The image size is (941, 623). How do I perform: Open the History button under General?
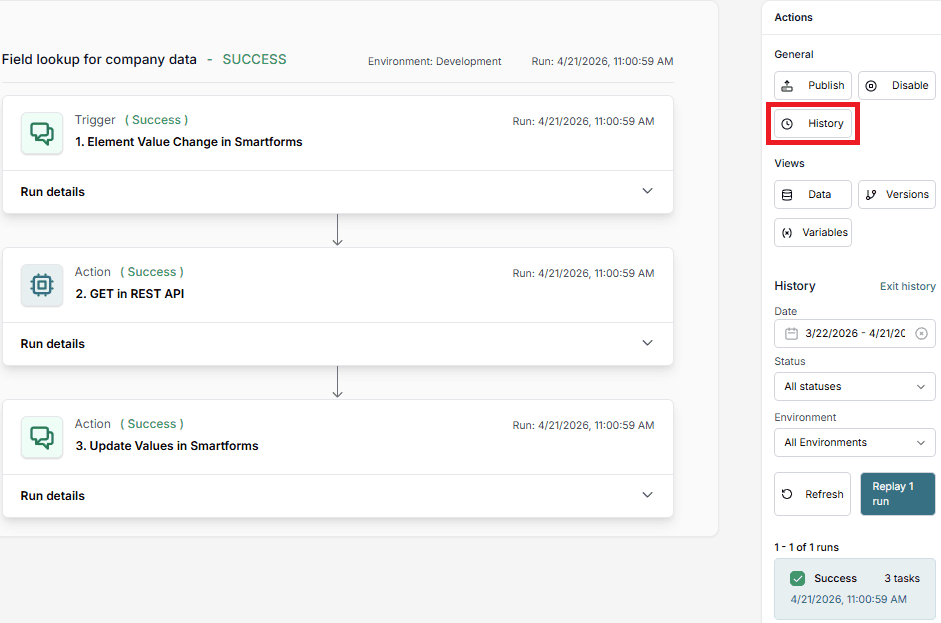click(813, 123)
